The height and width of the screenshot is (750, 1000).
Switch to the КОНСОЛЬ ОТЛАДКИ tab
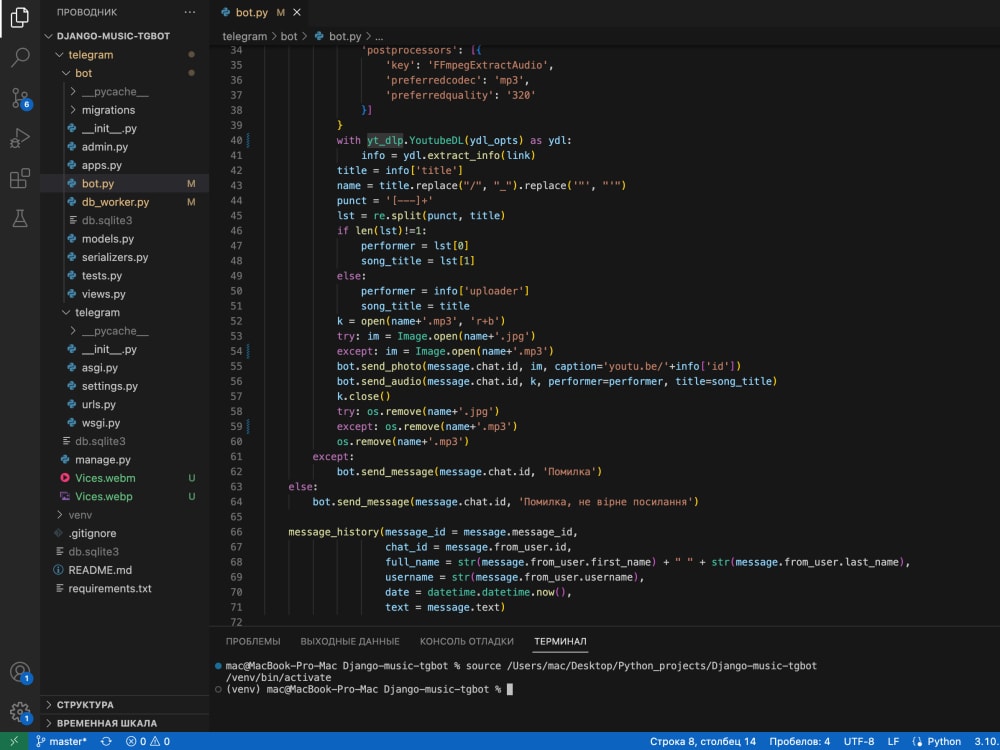pos(466,641)
